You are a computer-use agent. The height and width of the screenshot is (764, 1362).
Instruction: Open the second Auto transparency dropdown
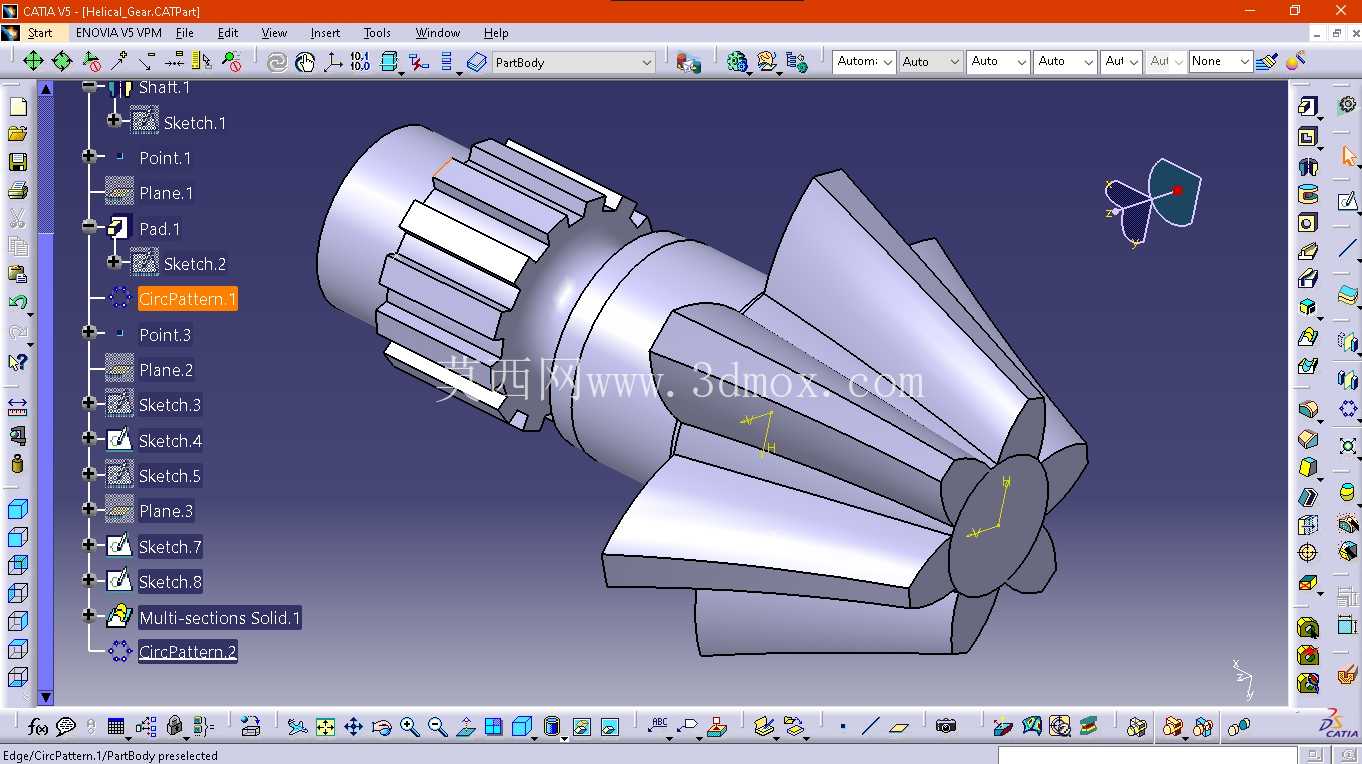coord(996,62)
